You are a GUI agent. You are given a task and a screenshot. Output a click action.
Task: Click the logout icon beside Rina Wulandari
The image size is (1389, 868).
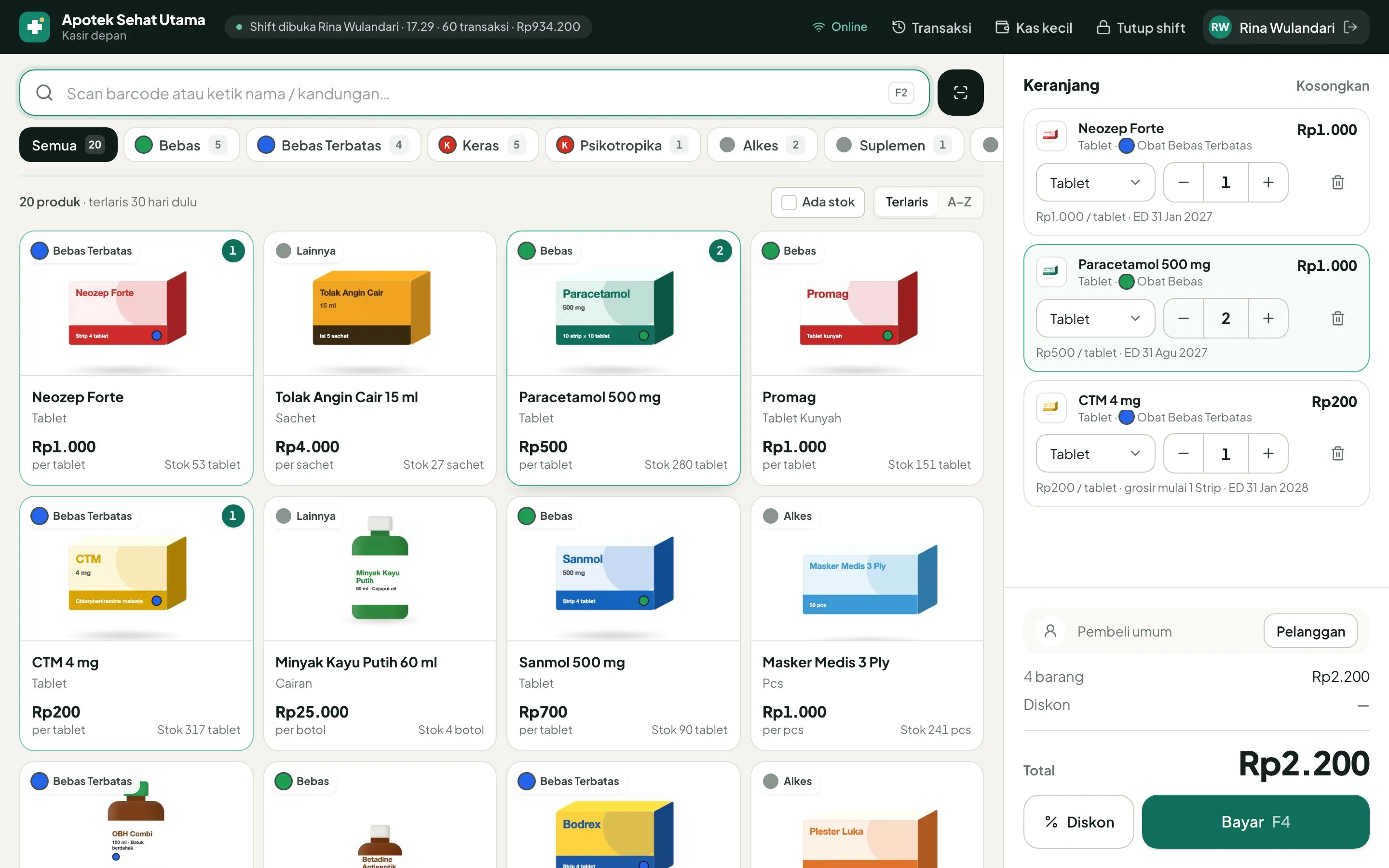(1350, 27)
